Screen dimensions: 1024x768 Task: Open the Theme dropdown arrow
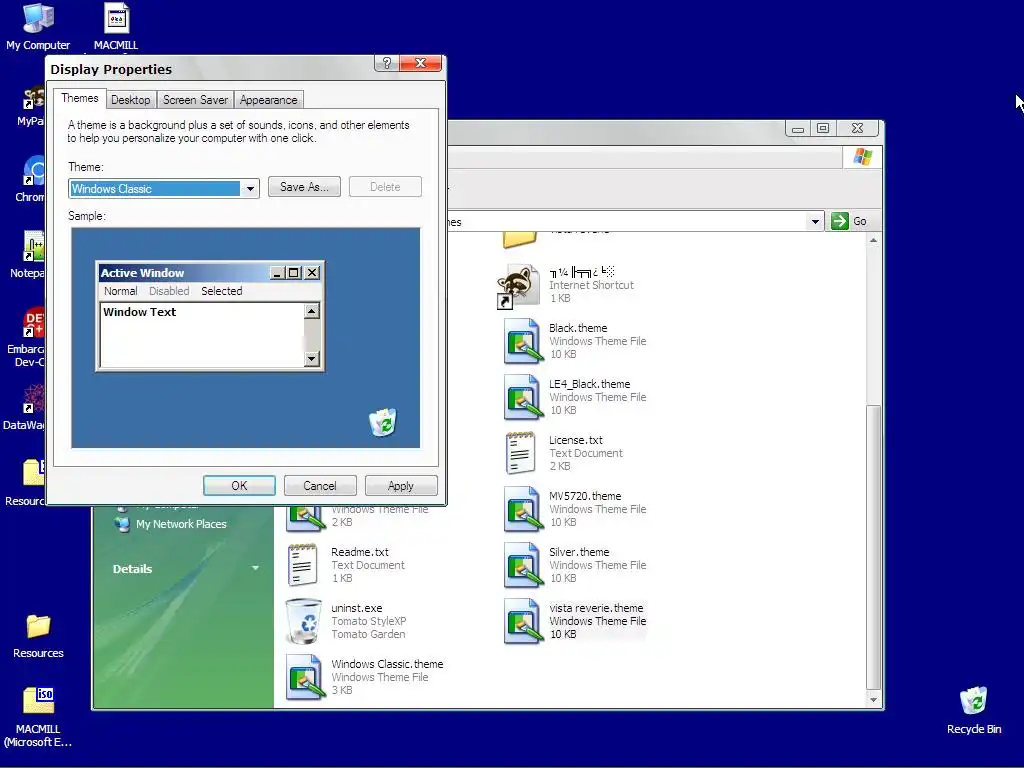point(249,189)
